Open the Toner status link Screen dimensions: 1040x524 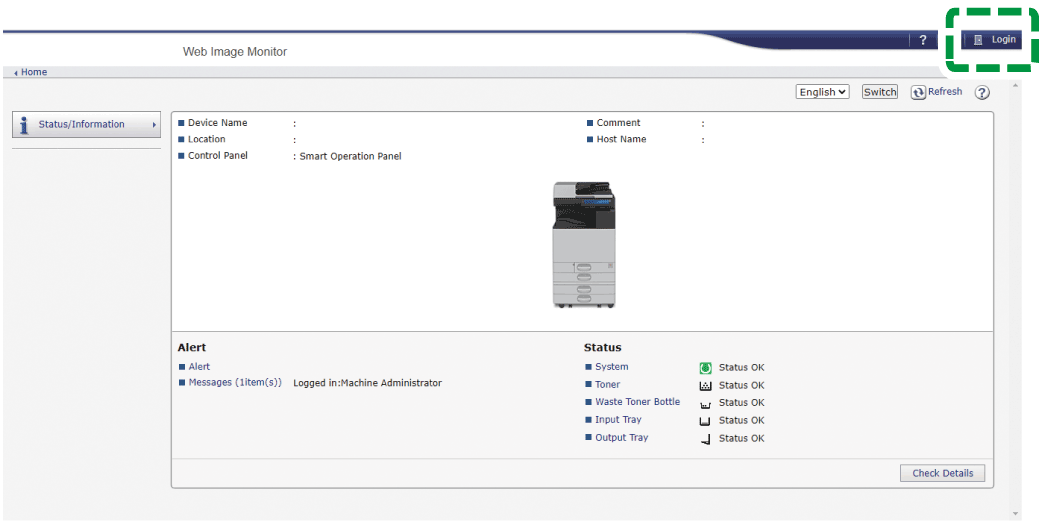click(x=607, y=385)
